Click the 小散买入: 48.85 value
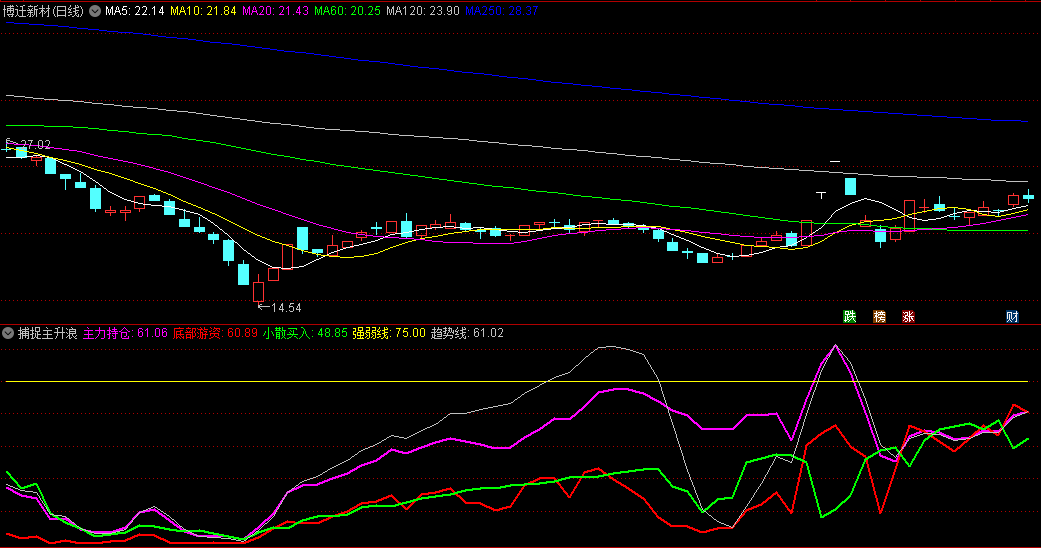 [x=305, y=333]
